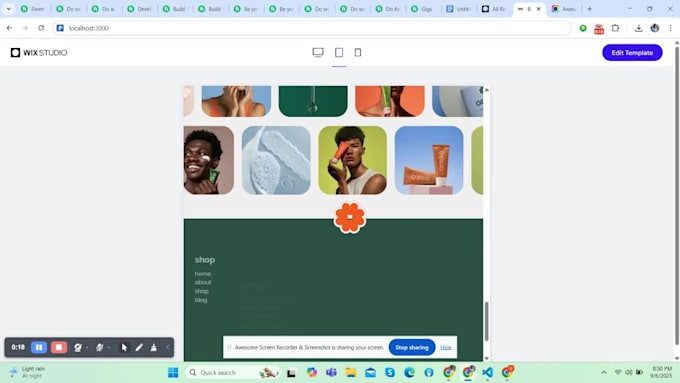This screenshot has width=680, height=383.
Task: Toggle microphone in recorder toolbar
Action: pos(99,347)
